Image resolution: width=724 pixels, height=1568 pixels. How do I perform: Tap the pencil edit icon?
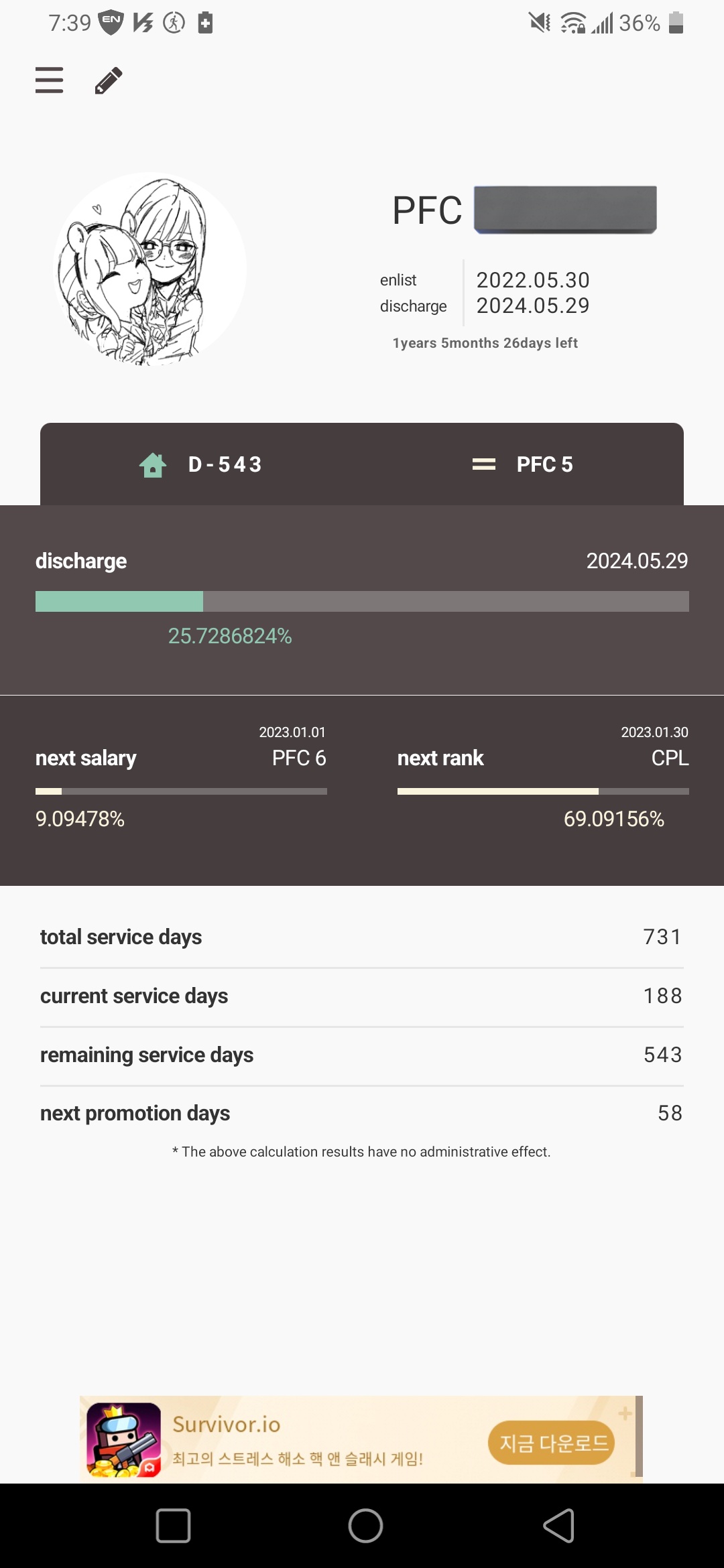pos(109,80)
